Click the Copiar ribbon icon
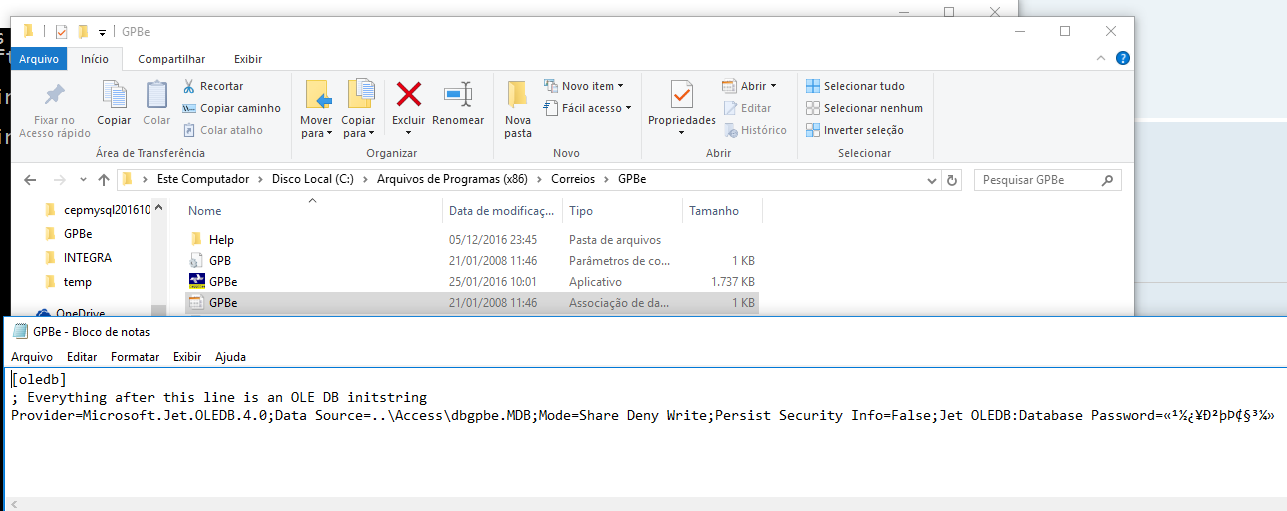 [x=114, y=95]
